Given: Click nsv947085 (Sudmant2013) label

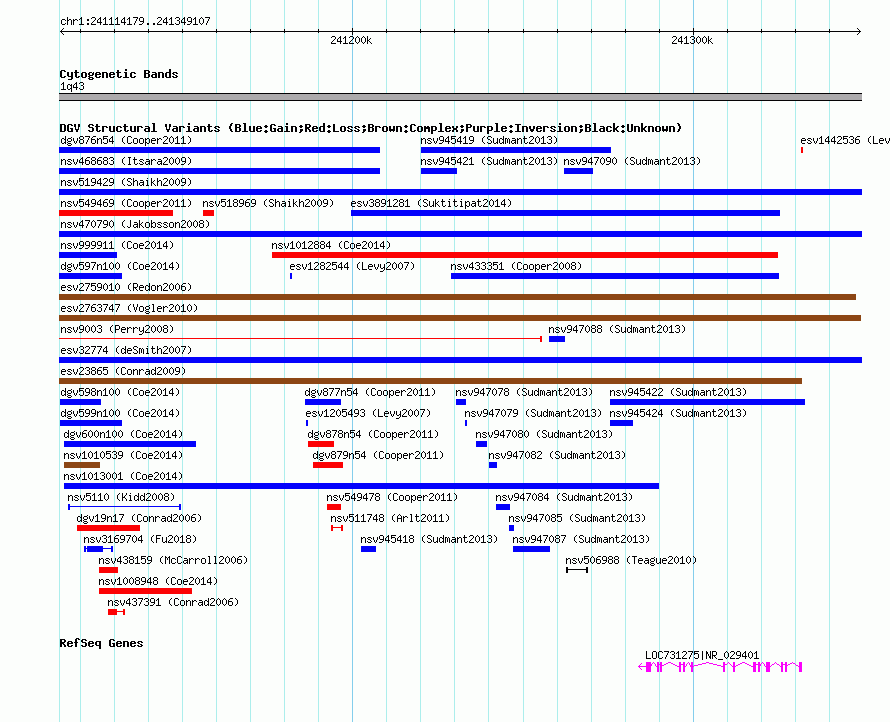Looking at the screenshot, I should [577, 518].
